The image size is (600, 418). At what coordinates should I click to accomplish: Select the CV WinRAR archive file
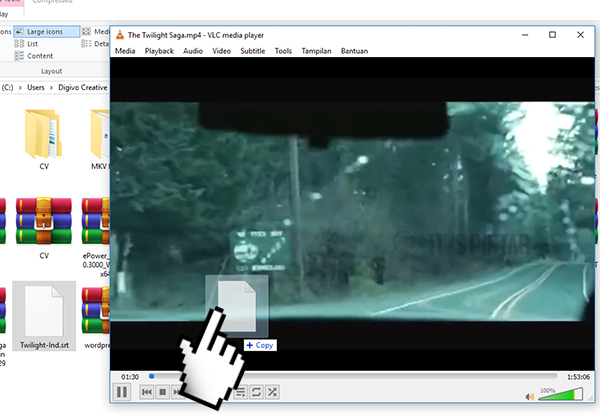point(44,228)
